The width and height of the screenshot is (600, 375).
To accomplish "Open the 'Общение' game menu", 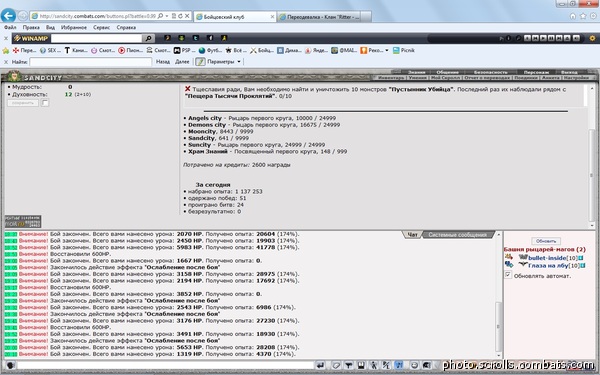I will (447, 72).
